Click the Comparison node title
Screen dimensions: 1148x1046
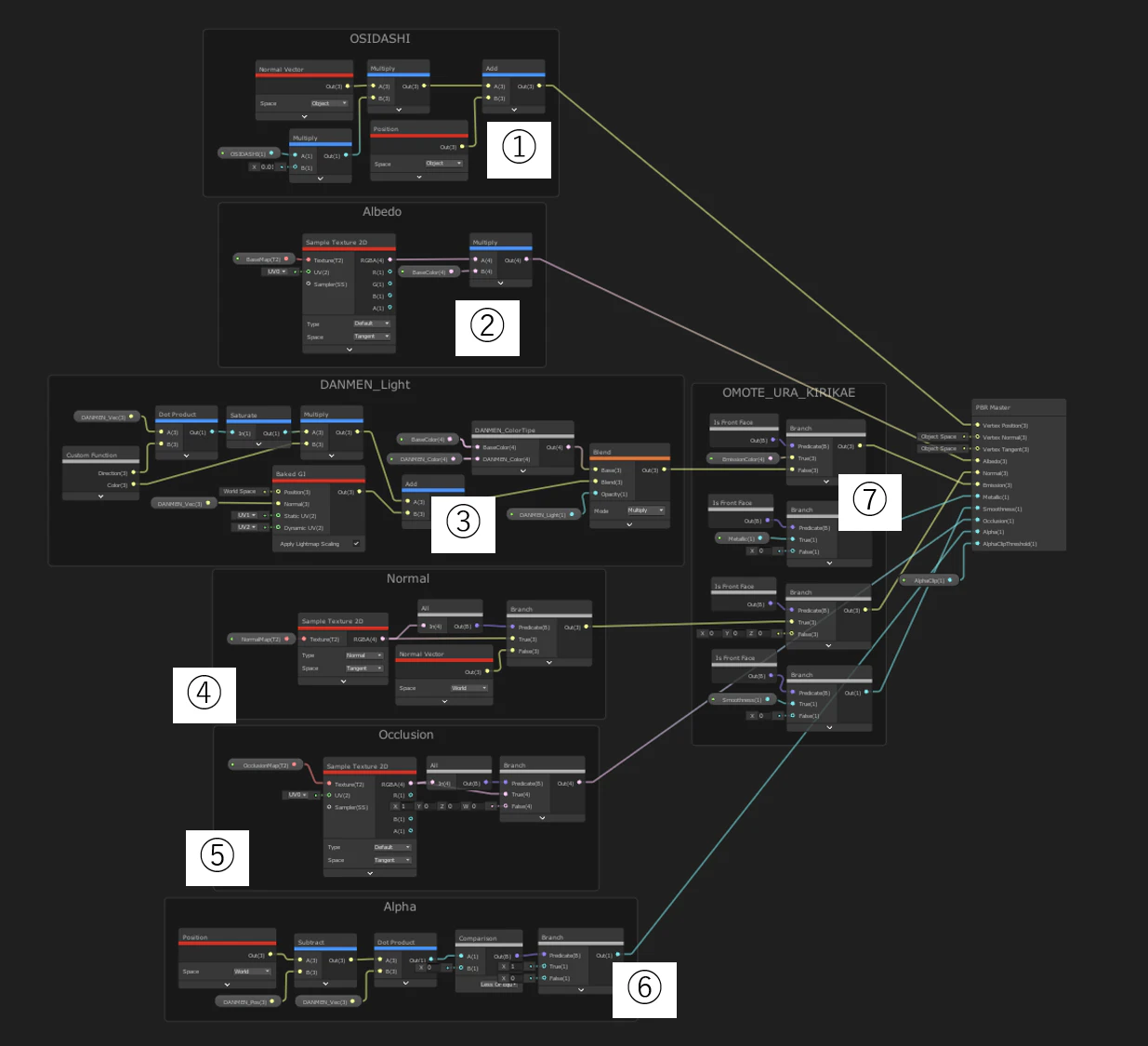[x=478, y=938]
